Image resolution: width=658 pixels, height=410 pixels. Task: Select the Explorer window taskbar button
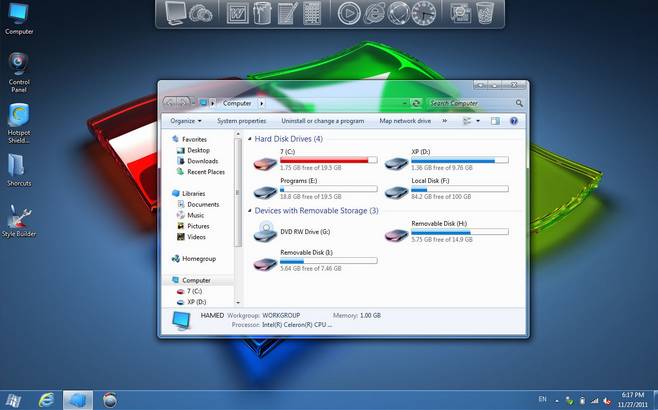(x=78, y=400)
